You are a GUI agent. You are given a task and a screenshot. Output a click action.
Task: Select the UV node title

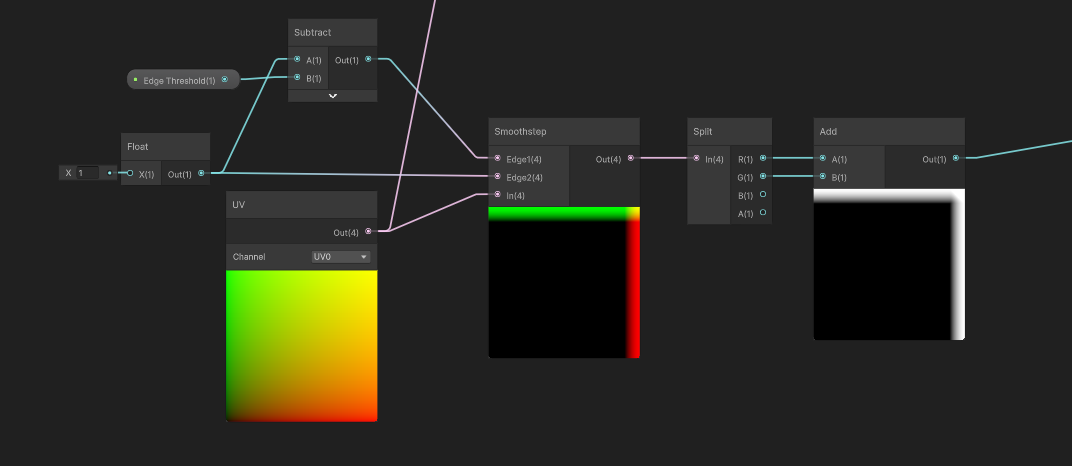click(239, 204)
